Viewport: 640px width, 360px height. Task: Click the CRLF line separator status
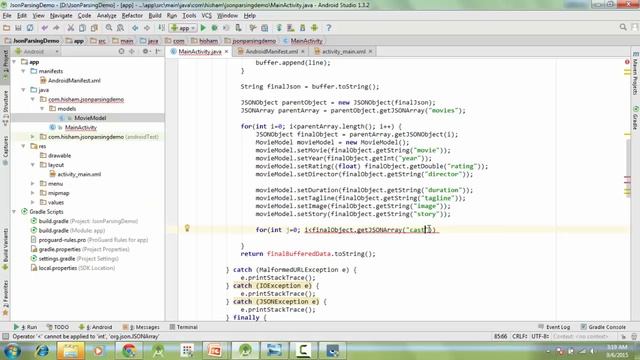(x=520, y=336)
